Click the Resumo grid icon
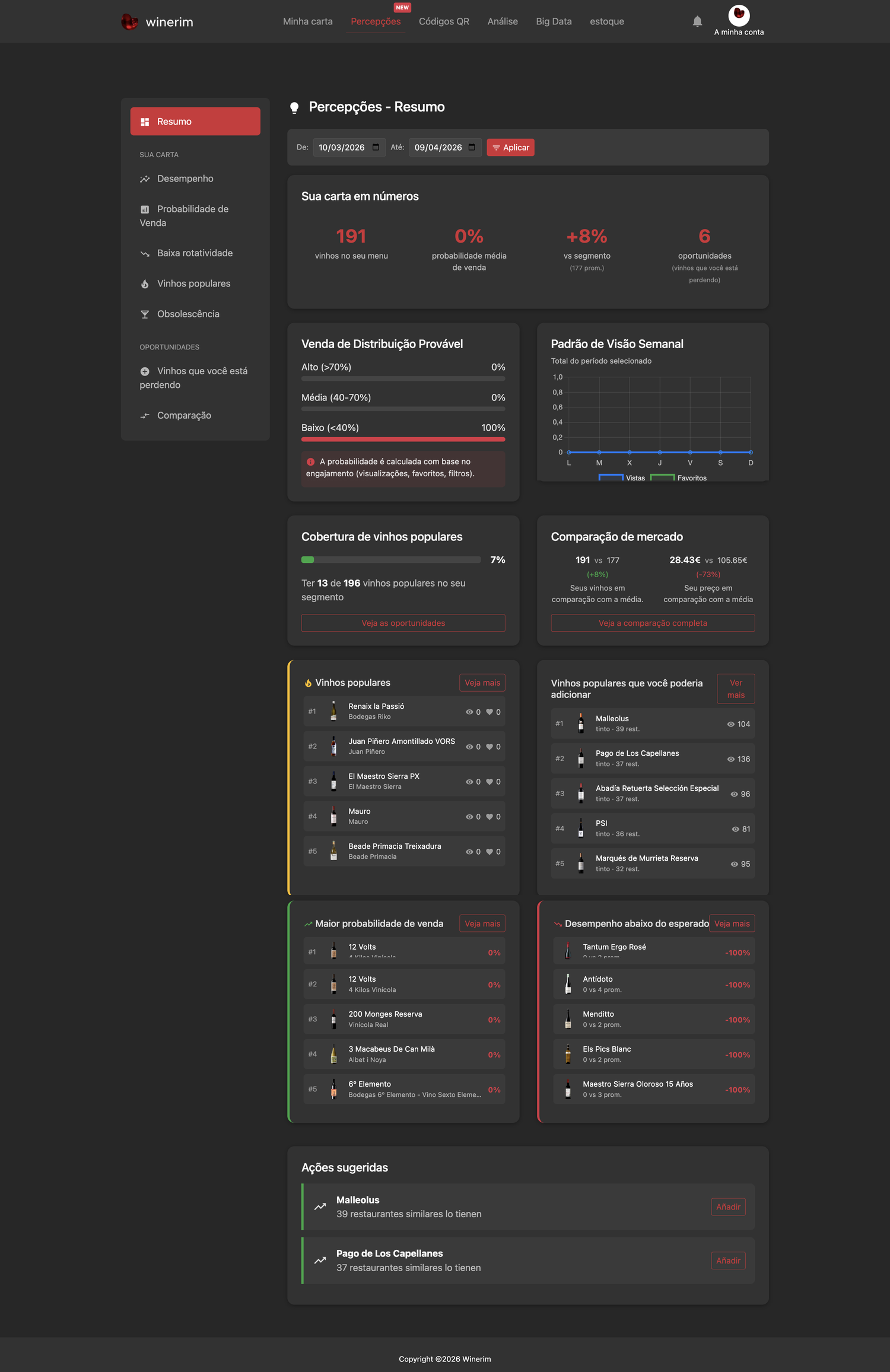 coord(145,122)
